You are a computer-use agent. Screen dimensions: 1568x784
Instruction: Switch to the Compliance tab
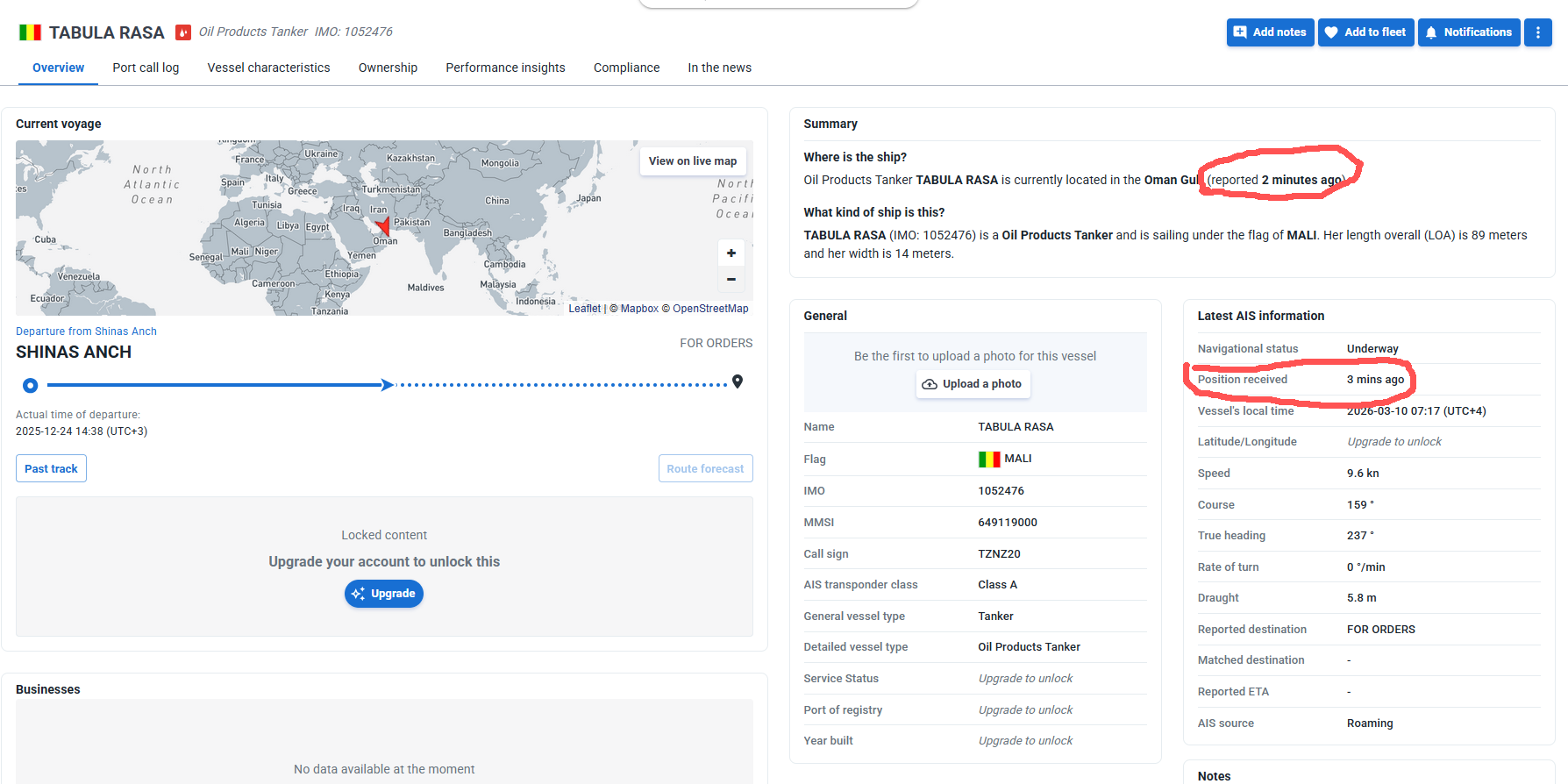(x=626, y=68)
